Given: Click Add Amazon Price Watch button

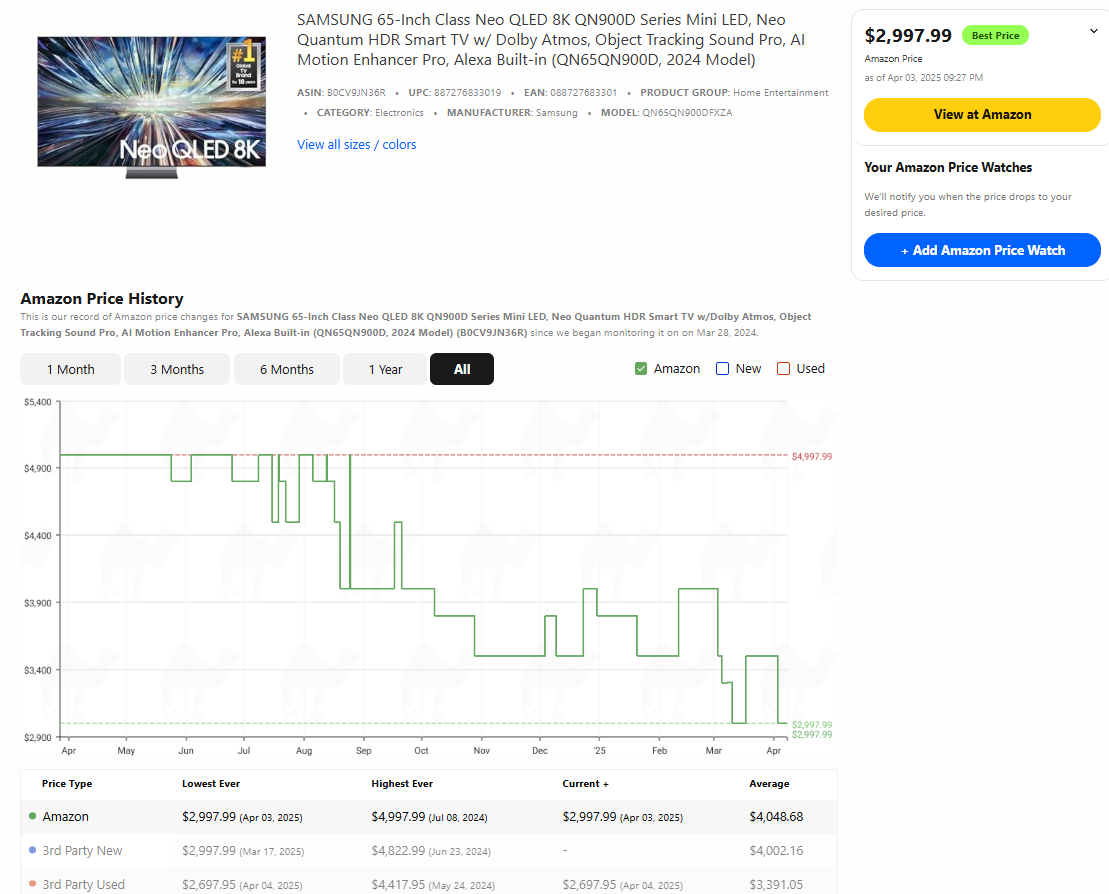Looking at the screenshot, I should pyautogui.click(x=982, y=250).
